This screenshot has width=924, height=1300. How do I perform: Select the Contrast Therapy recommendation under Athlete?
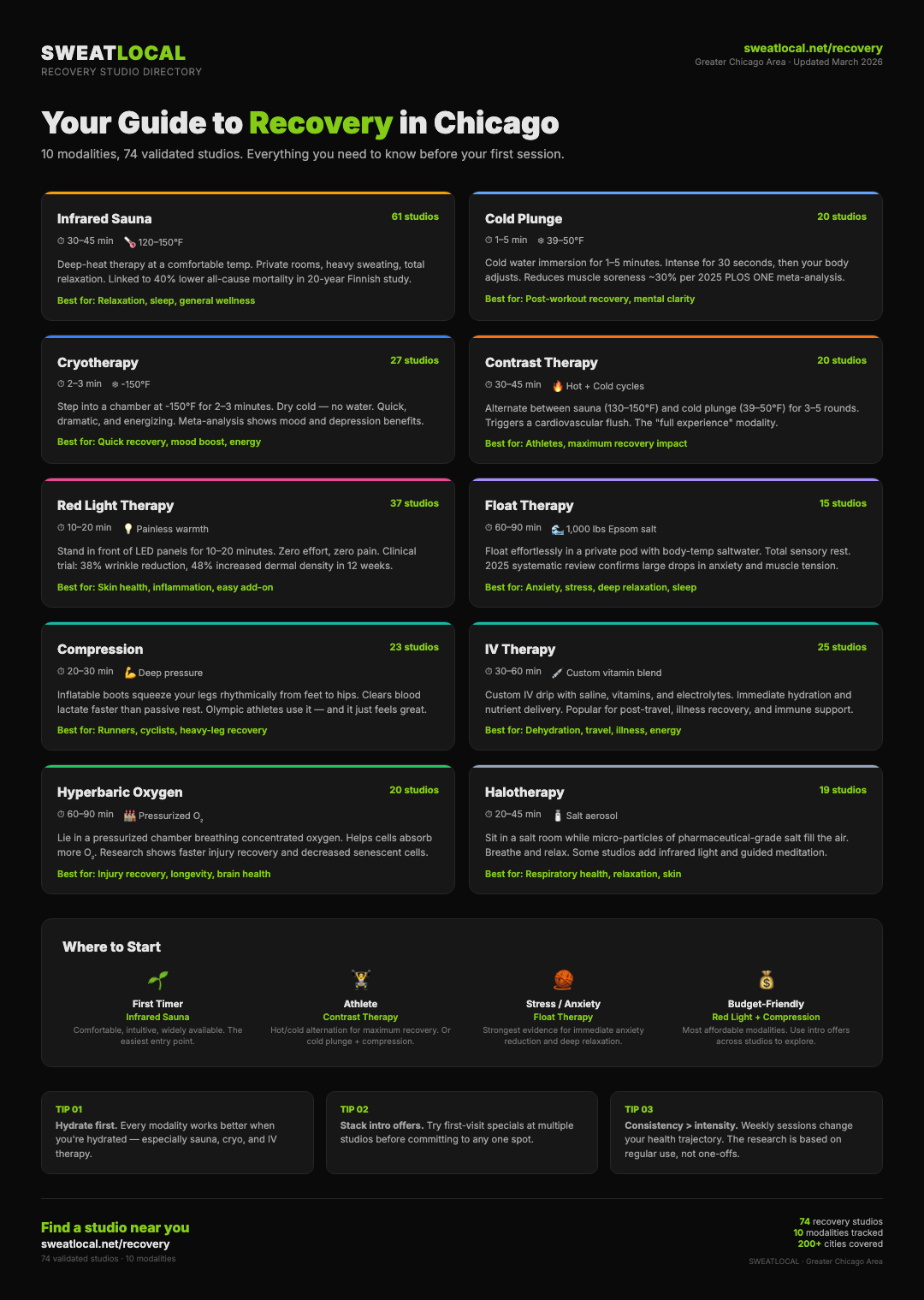(360, 1017)
